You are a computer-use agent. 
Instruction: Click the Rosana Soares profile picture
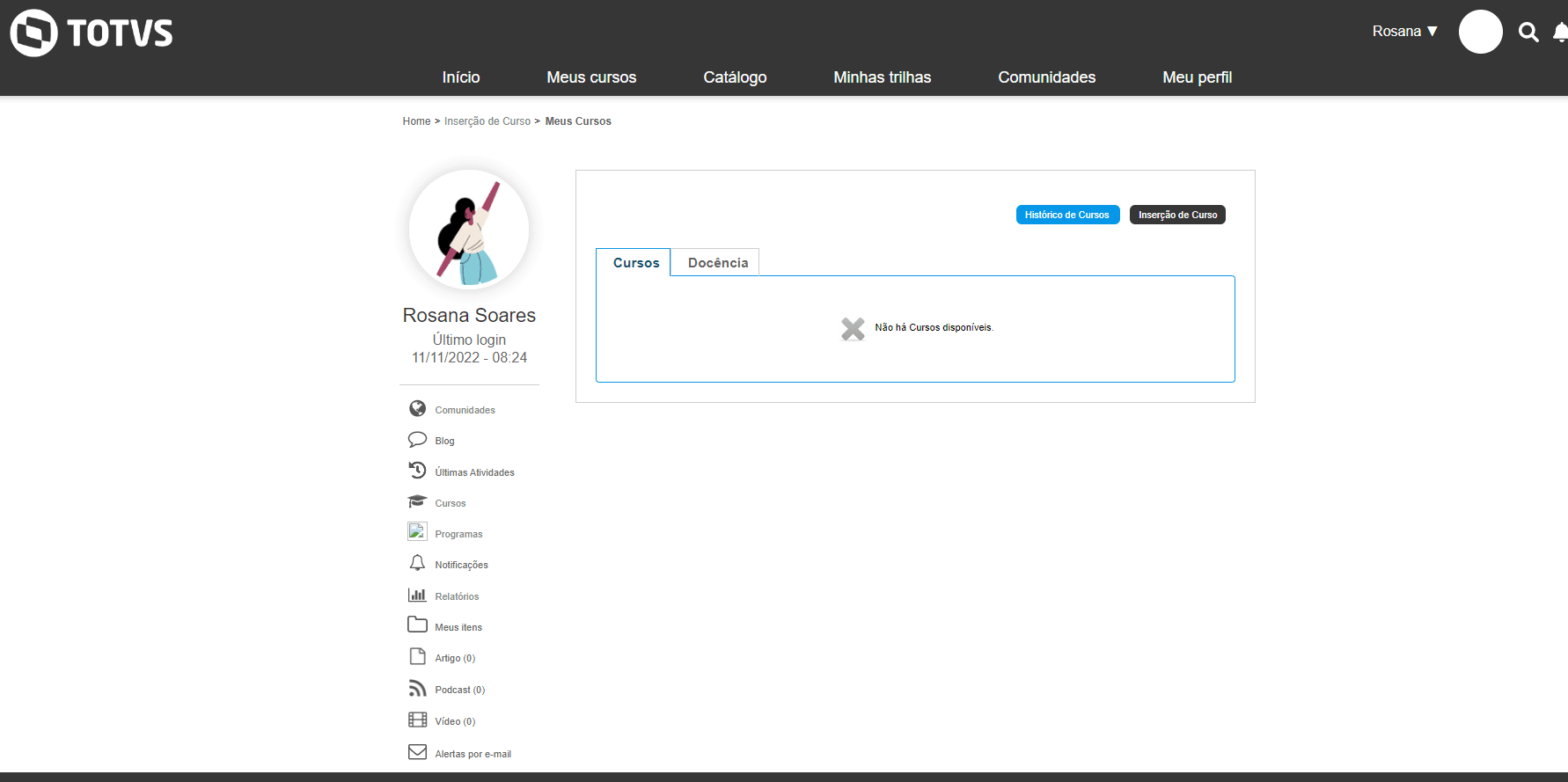pyautogui.click(x=469, y=230)
